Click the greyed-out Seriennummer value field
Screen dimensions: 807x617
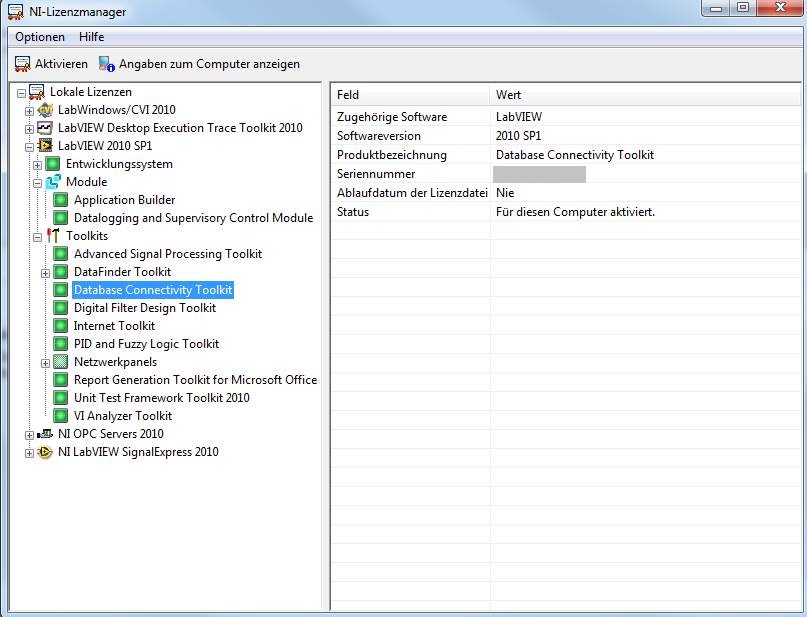click(539, 174)
